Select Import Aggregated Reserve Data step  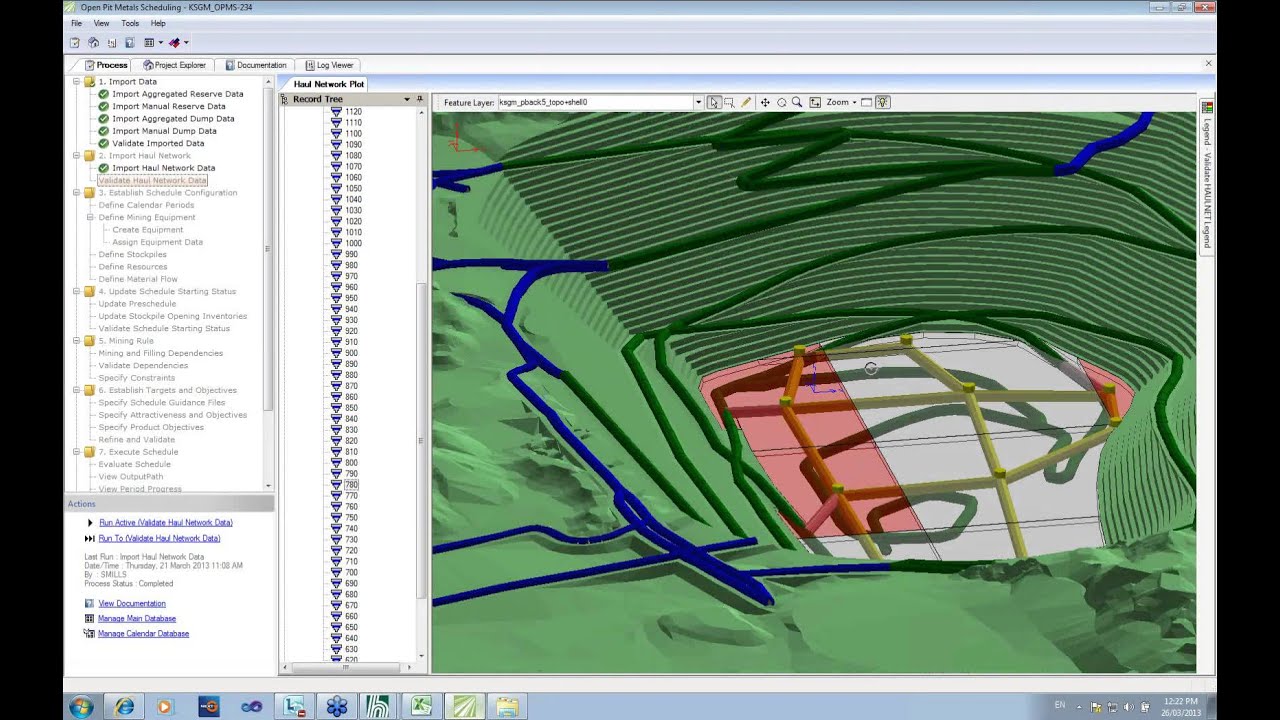[177, 94]
